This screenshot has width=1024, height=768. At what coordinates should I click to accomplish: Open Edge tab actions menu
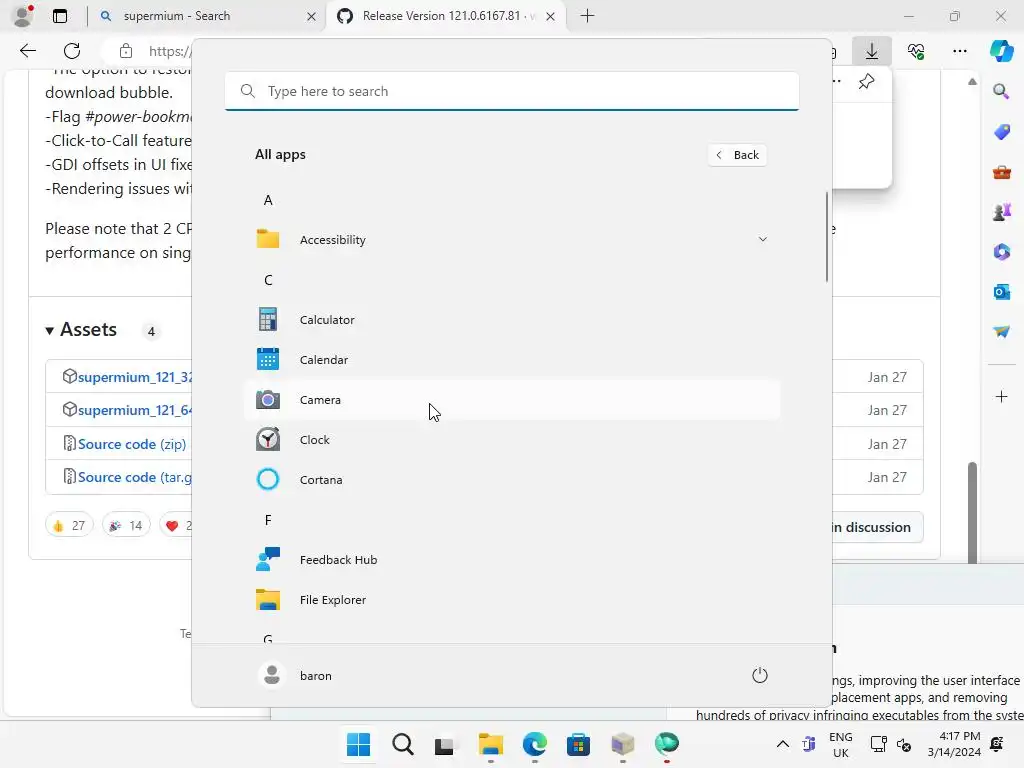tap(59, 16)
